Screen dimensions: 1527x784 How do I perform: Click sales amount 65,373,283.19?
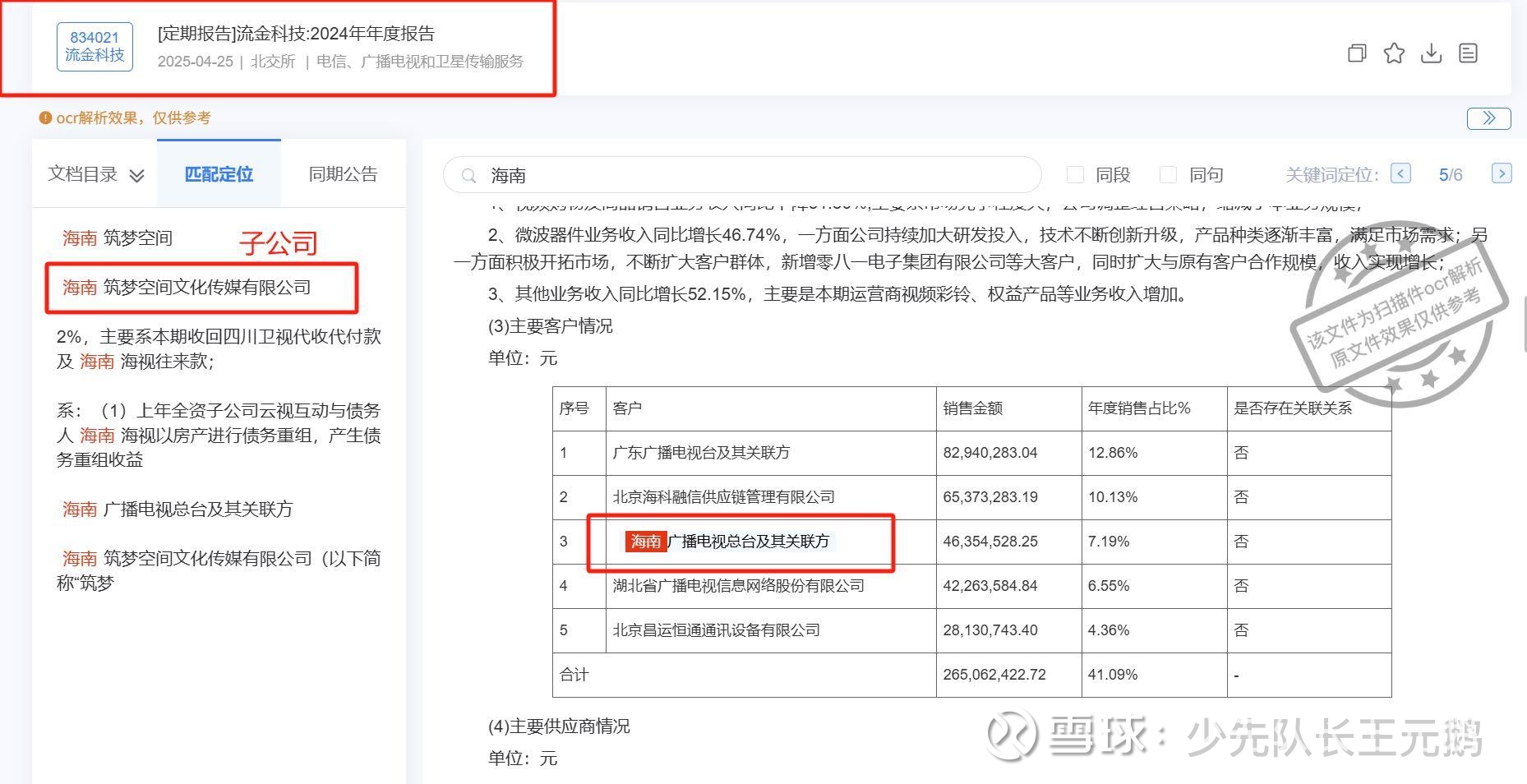pos(990,497)
